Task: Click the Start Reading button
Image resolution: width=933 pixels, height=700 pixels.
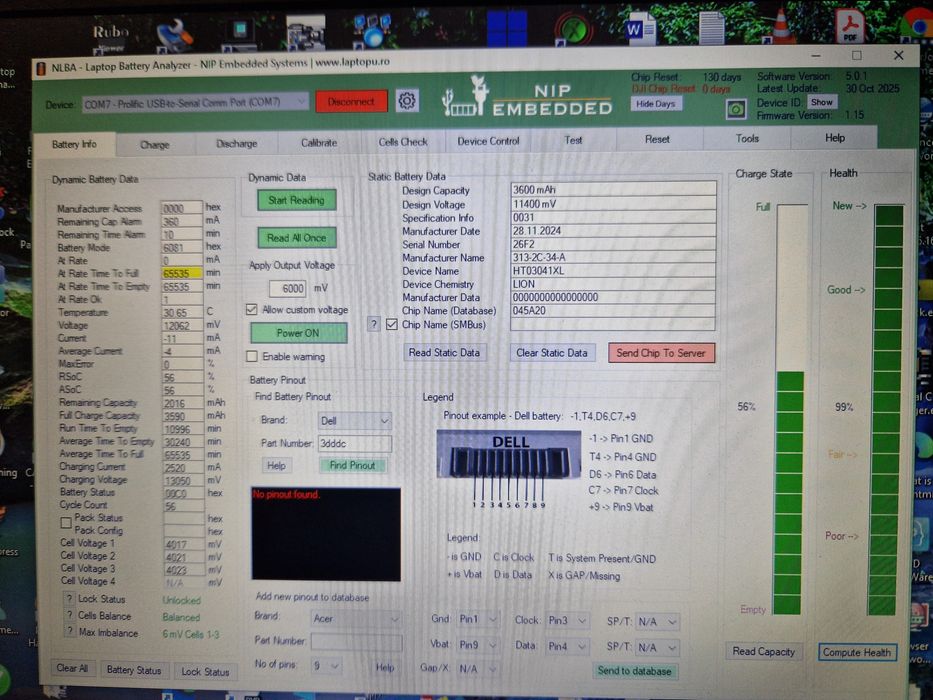Action: coord(296,200)
